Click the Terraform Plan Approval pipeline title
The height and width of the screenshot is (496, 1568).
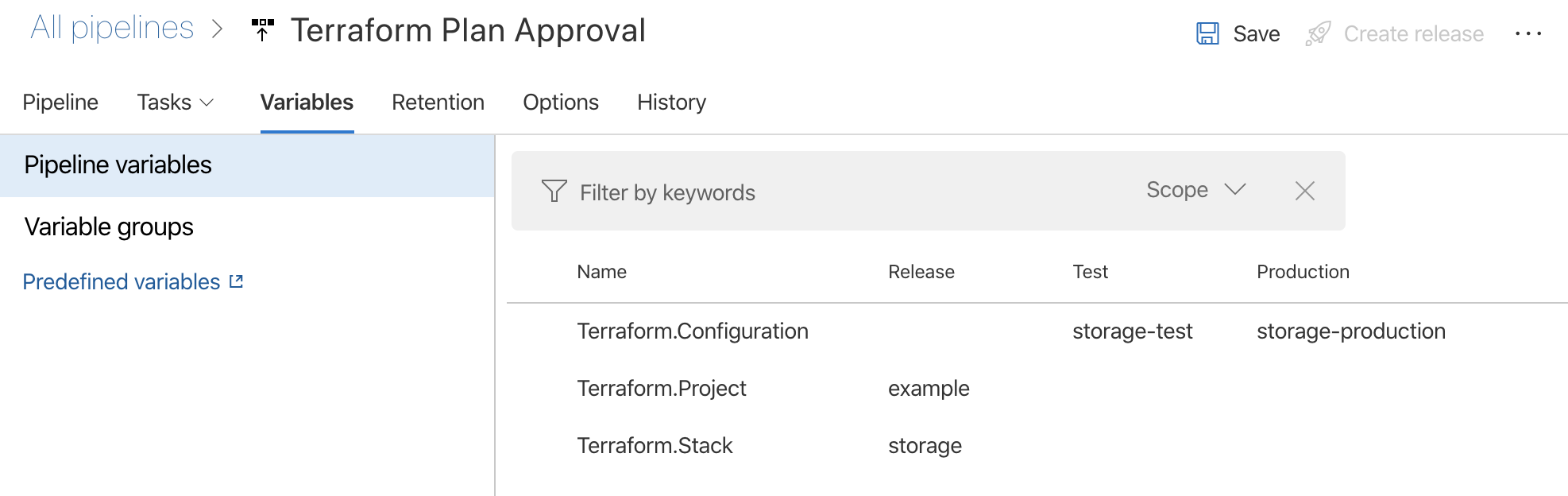[468, 30]
